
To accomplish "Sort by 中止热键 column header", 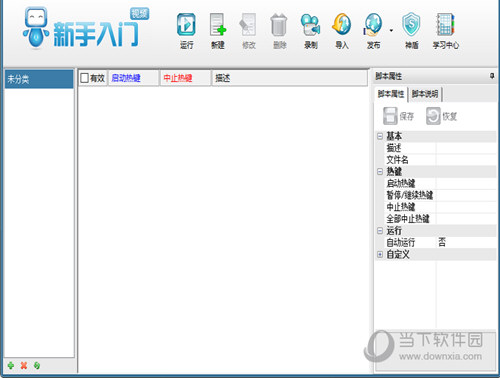I will click(x=185, y=78).
